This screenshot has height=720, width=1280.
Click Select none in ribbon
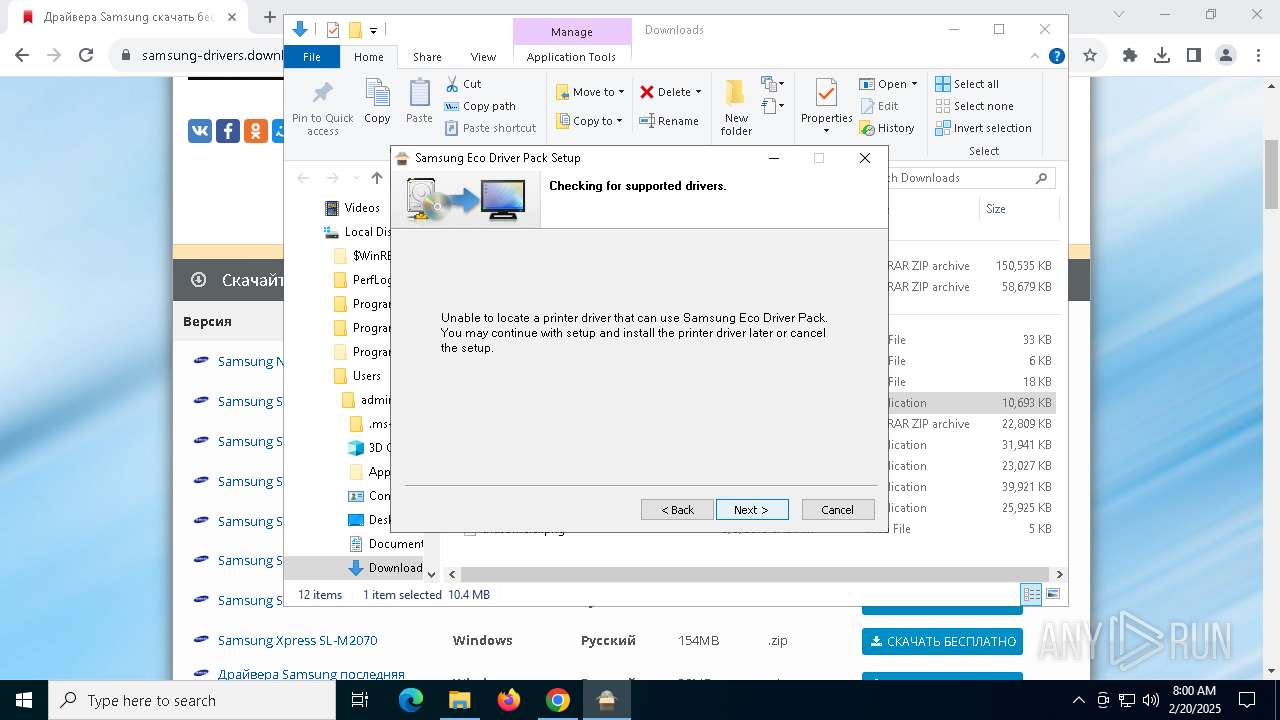pyautogui.click(x=974, y=106)
